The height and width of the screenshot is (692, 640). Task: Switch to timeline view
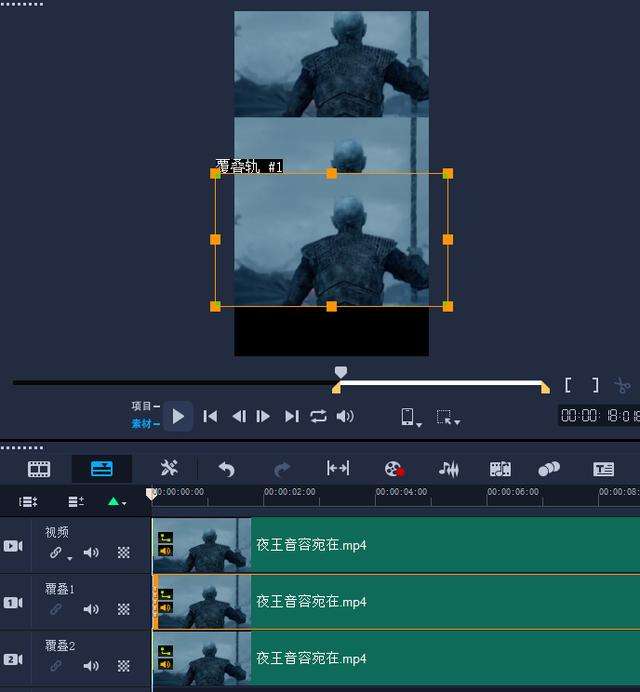point(102,469)
